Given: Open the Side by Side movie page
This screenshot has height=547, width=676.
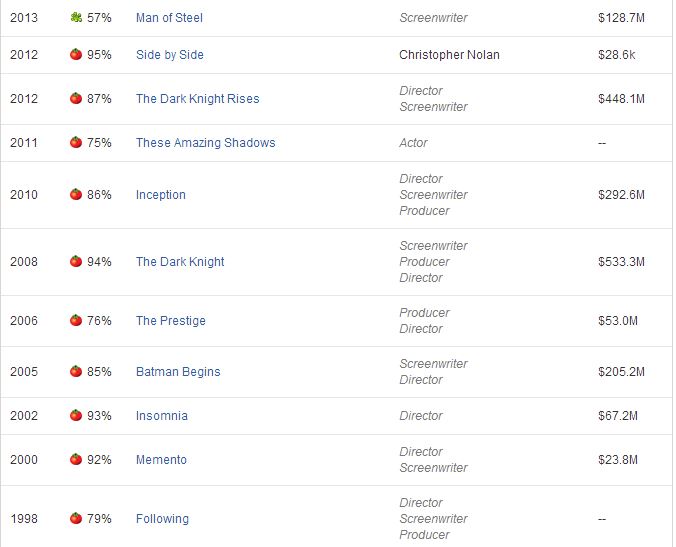Looking at the screenshot, I should coord(169,54).
